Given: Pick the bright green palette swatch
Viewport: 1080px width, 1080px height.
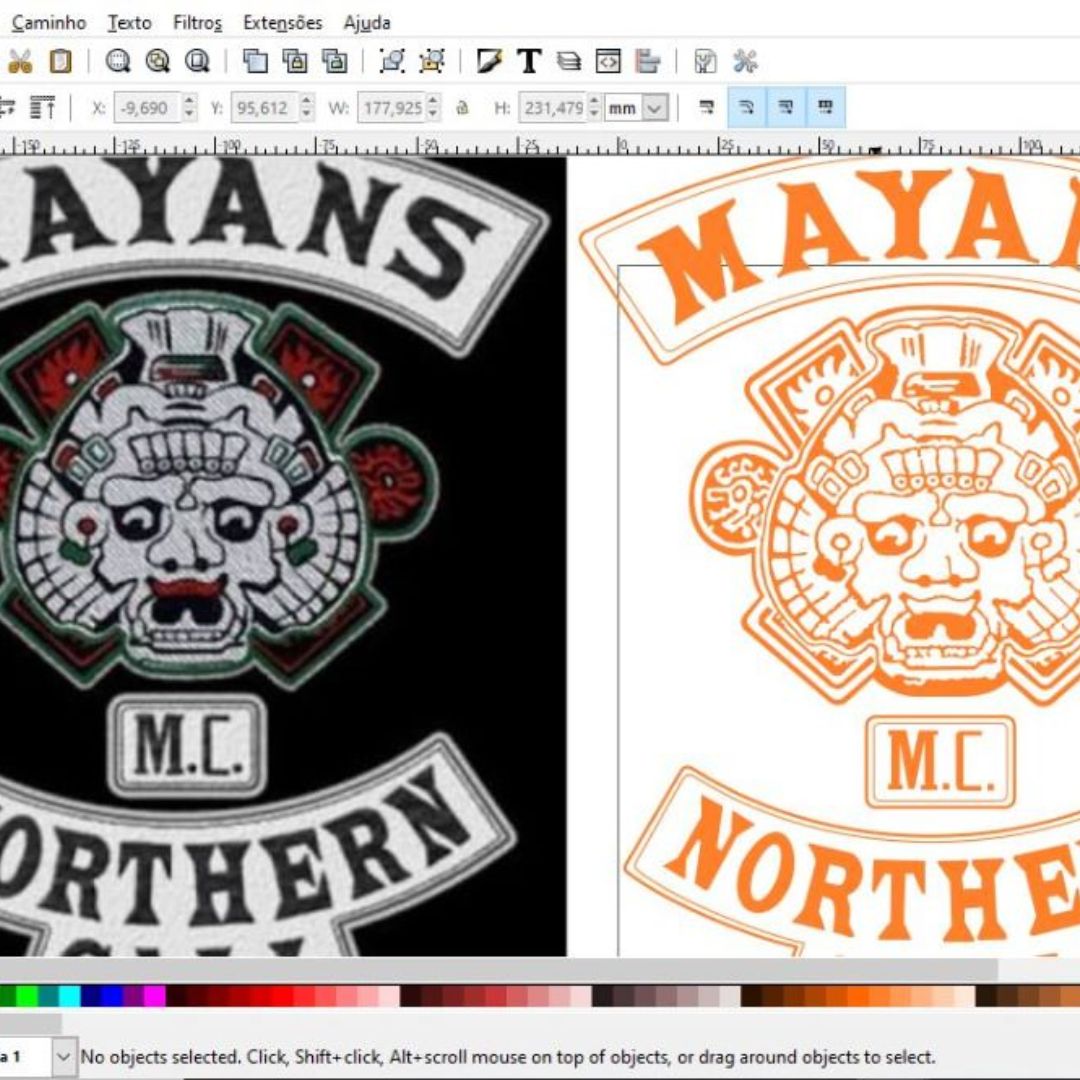Looking at the screenshot, I should (x=27, y=995).
